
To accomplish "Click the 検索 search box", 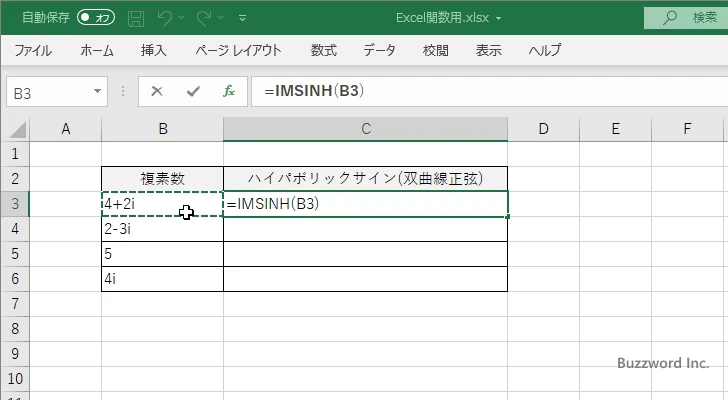I will (686, 18).
